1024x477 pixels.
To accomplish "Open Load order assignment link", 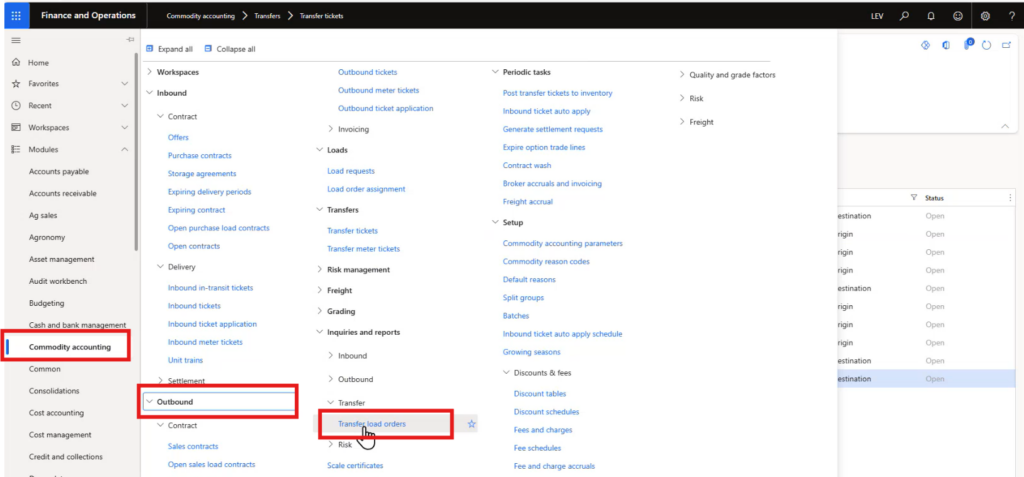I will (x=366, y=189).
